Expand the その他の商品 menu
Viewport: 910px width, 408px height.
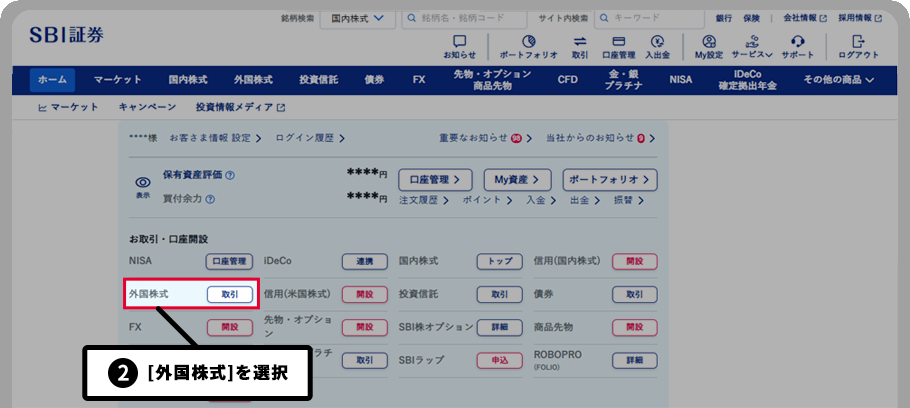(839, 80)
